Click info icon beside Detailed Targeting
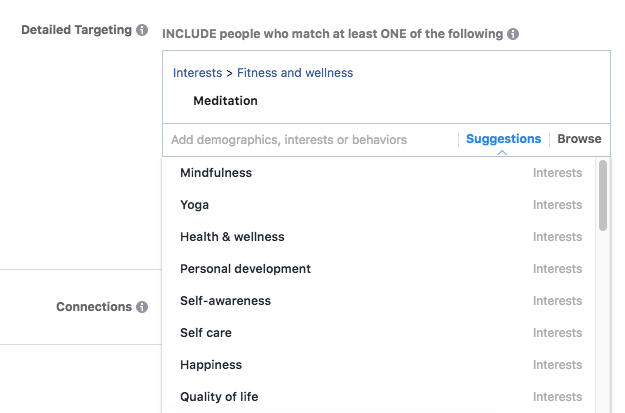 [x=142, y=30]
